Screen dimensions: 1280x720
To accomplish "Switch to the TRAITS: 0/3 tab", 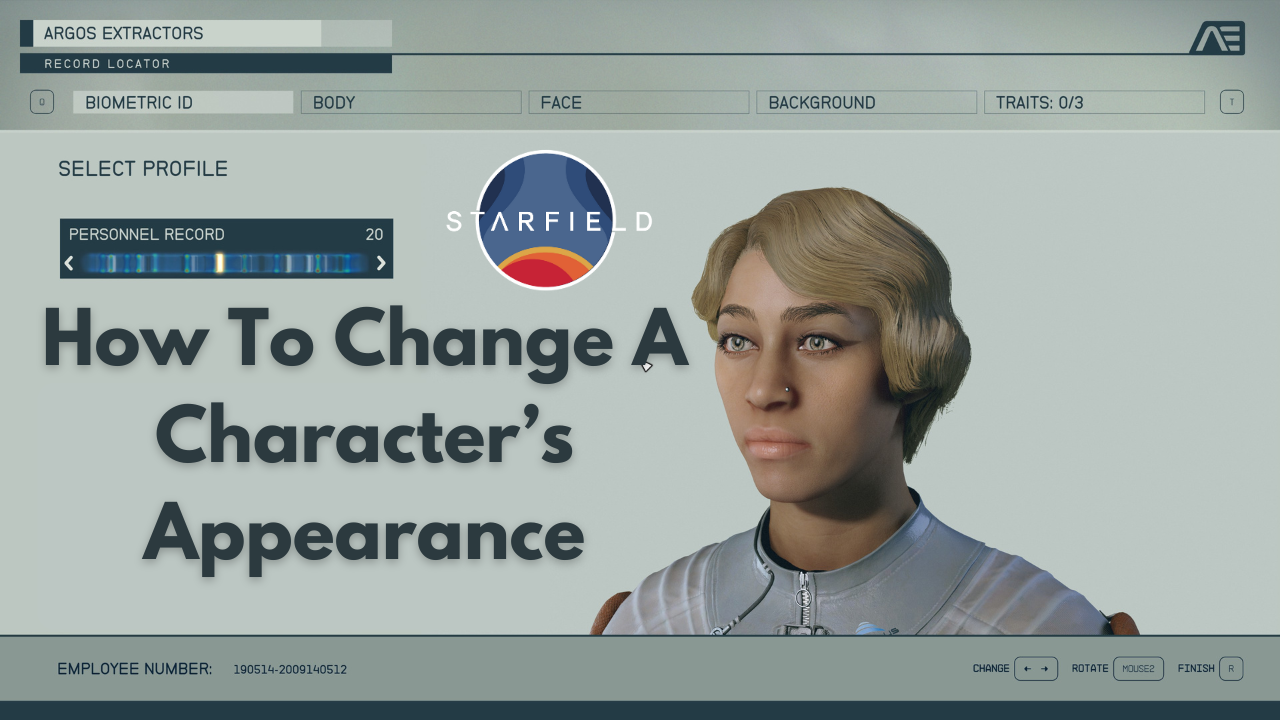I will pos(1094,102).
